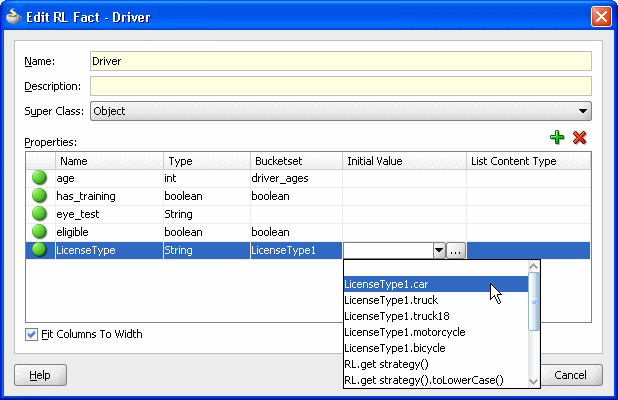618x400 pixels.
Task: Select the age property name cell
Action: (x=109, y=178)
